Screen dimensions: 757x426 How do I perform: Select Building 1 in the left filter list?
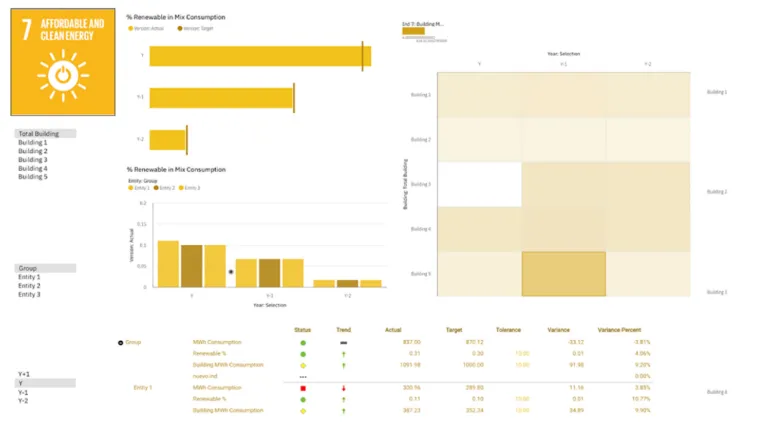33,142
